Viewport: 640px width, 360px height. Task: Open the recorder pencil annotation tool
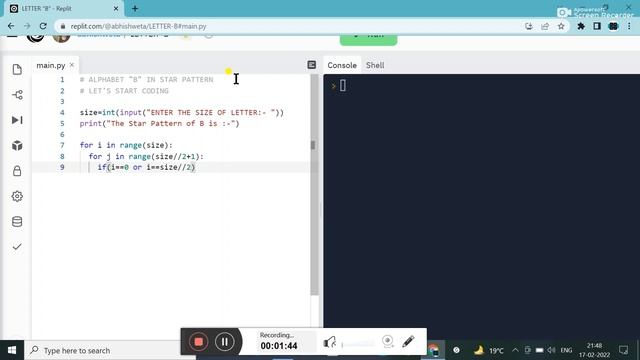coord(408,342)
